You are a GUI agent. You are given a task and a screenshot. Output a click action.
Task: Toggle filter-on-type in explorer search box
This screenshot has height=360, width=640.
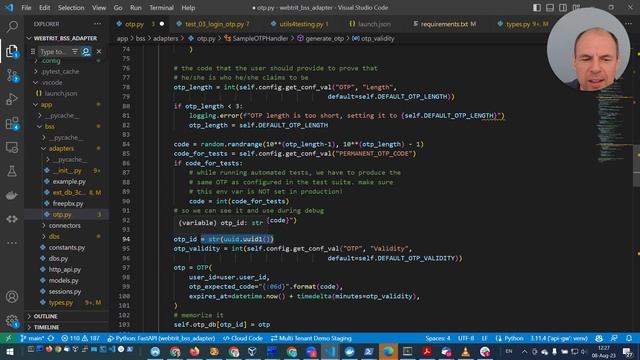click(75, 52)
